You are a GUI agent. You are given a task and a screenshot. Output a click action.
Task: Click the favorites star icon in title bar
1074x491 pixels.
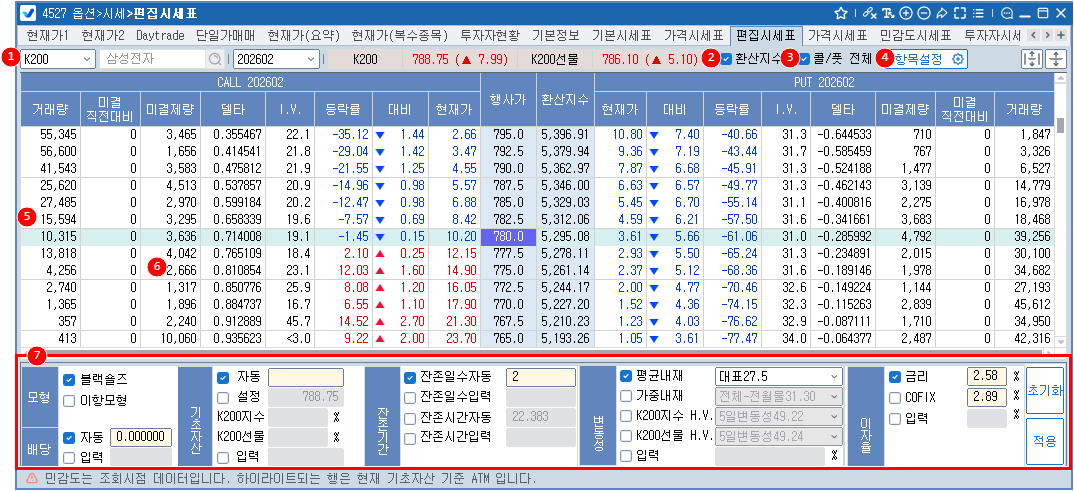point(841,13)
